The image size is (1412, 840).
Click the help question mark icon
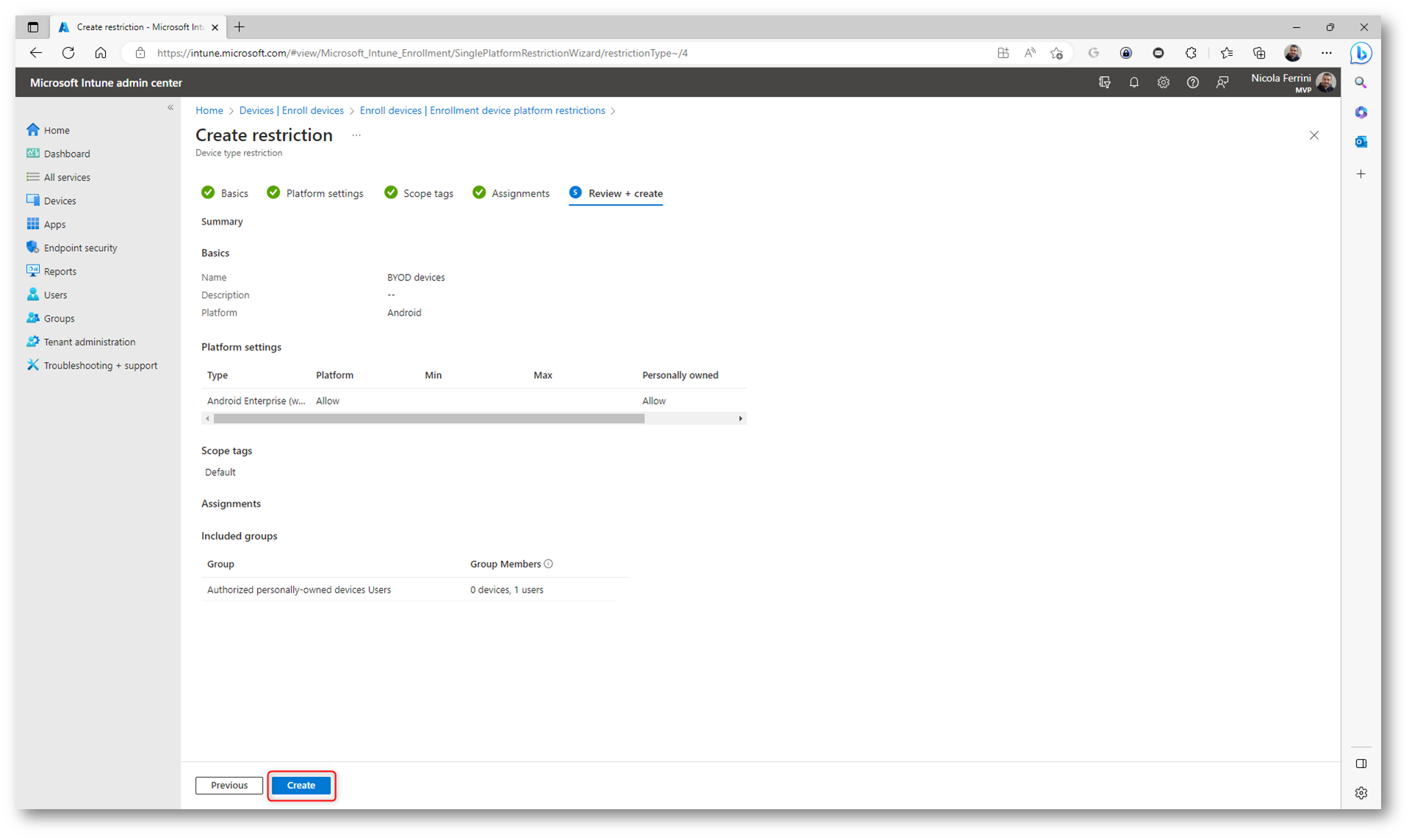[1192, 83]
